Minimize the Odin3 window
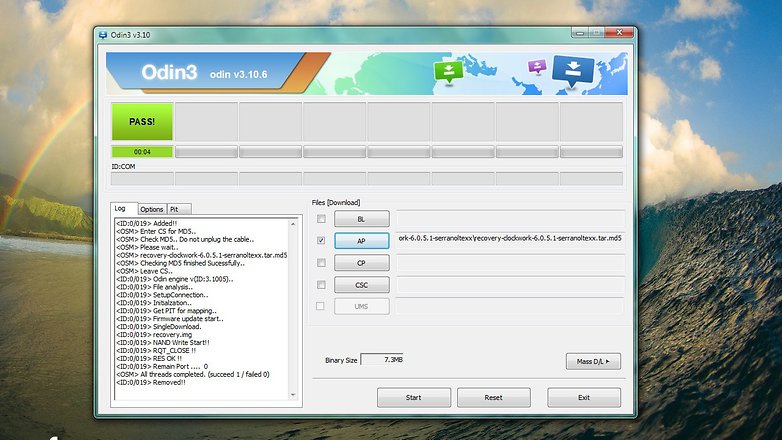The height and width of the screenshot is (440, 782). tap(580, 33)
